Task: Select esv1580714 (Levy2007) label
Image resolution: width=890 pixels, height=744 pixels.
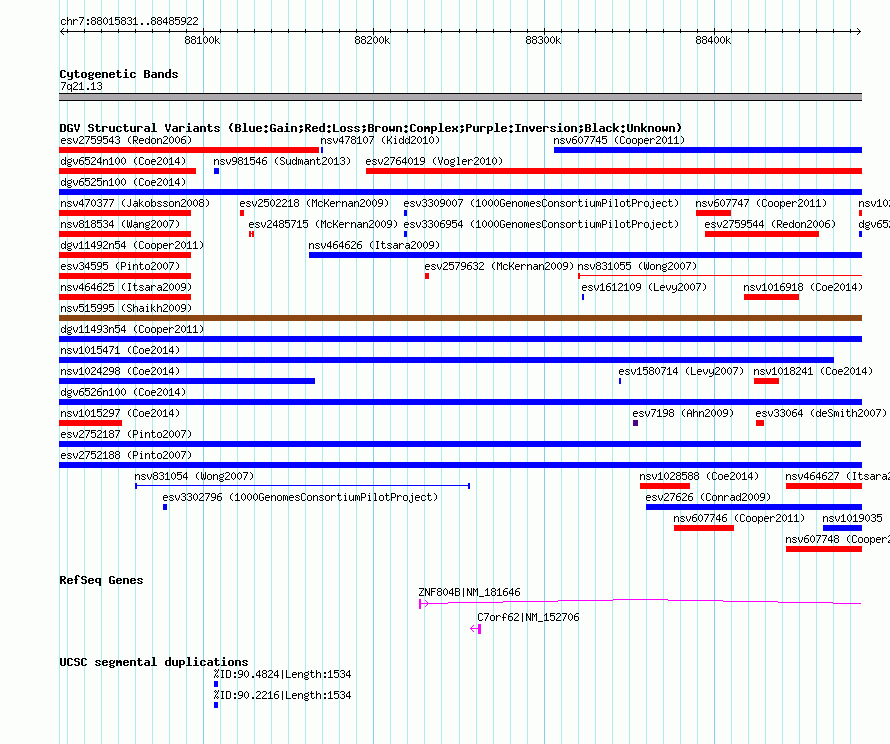Action: 681,371
